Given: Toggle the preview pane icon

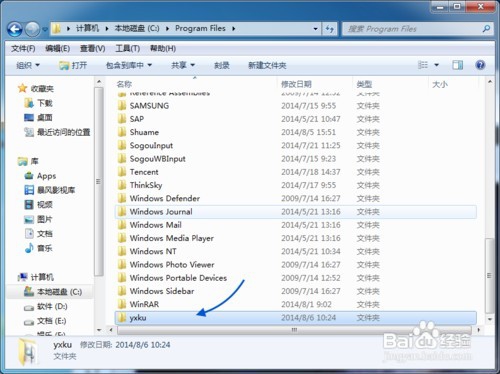Looking at the screenshot, I should click(x=457, y=65).
